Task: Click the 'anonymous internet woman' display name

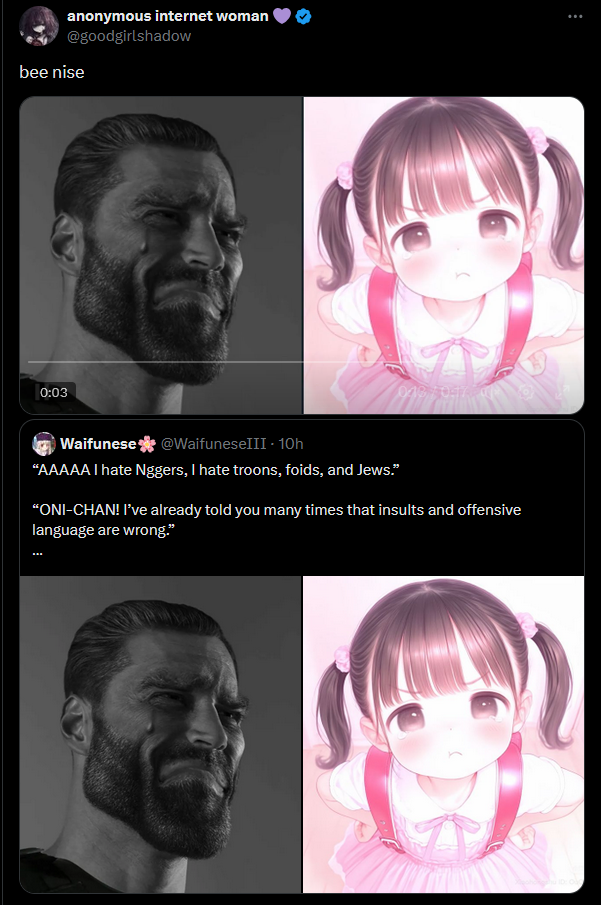Action: [x=167, y=16]
